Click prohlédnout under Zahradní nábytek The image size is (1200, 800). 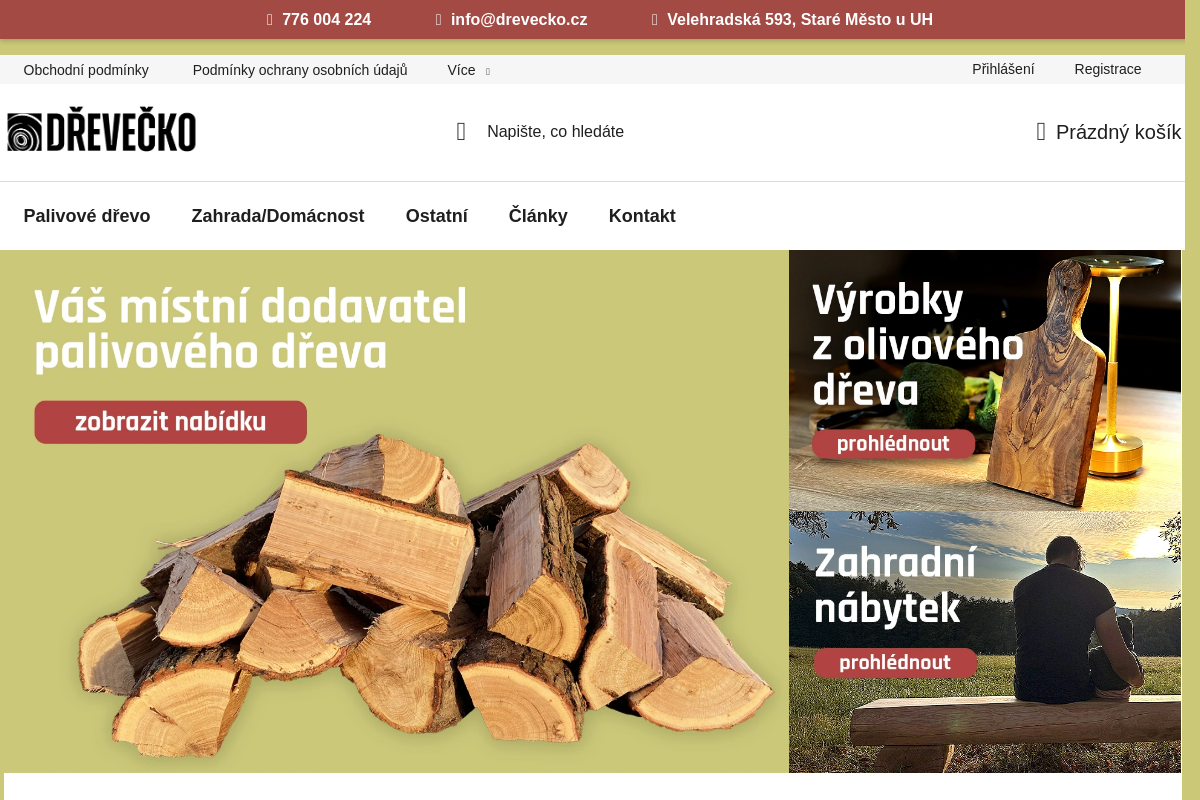point(894,662)
